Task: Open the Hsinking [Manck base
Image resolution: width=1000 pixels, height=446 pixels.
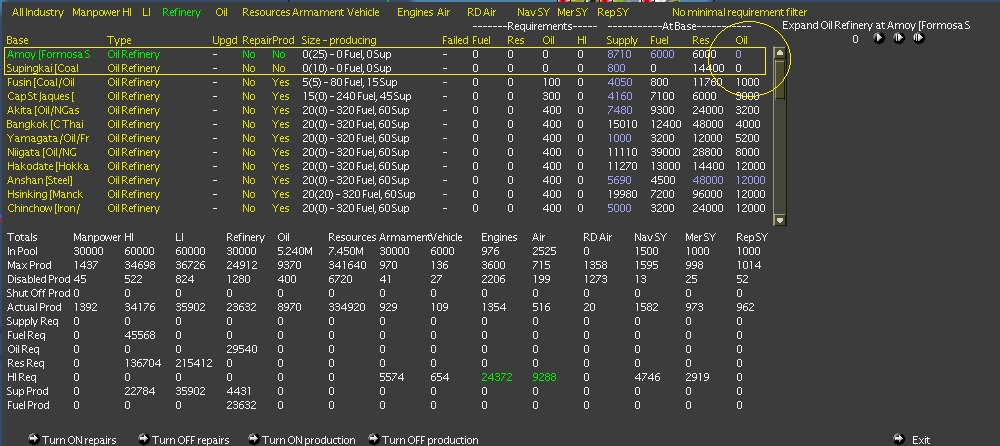Action: click(x=45, y=195)
